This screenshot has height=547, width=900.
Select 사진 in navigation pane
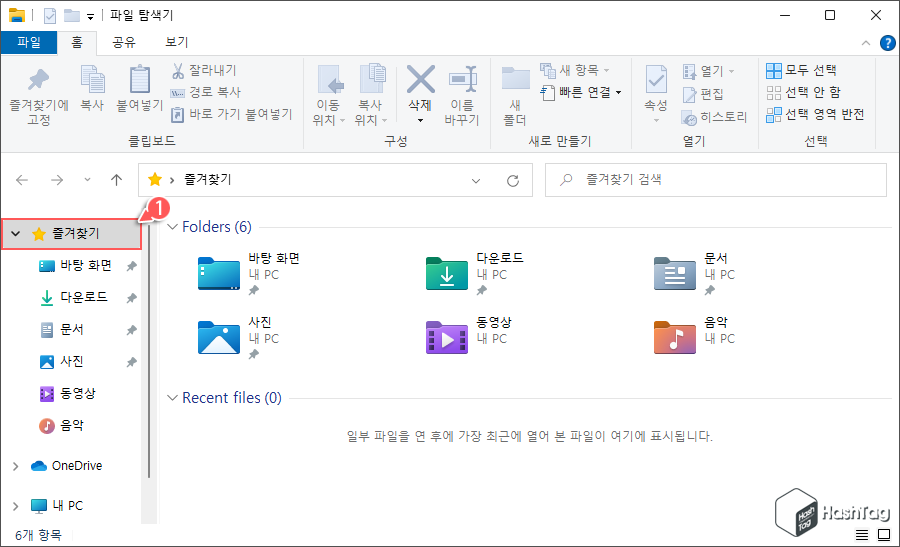pos(72,362)
